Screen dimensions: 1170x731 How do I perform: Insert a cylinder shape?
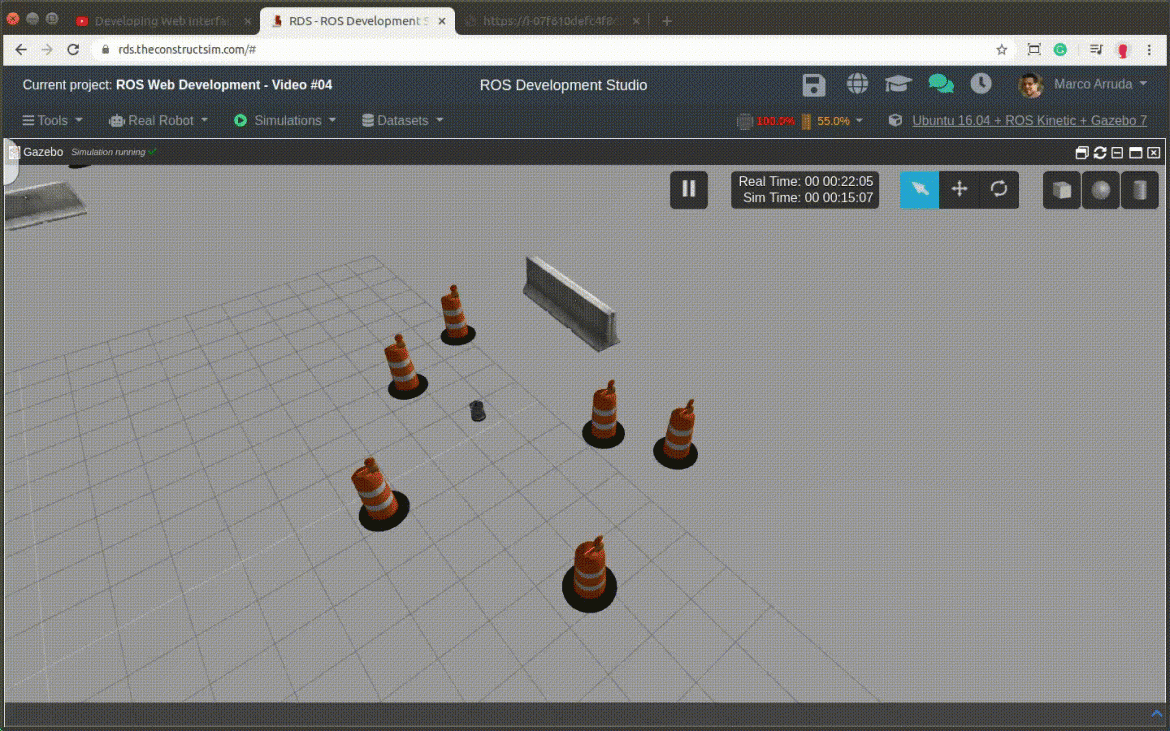[x=1139, y=189]
